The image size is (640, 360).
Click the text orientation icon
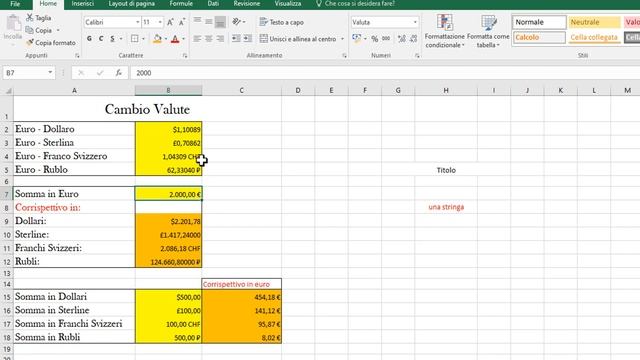click(x=237, y=22)
